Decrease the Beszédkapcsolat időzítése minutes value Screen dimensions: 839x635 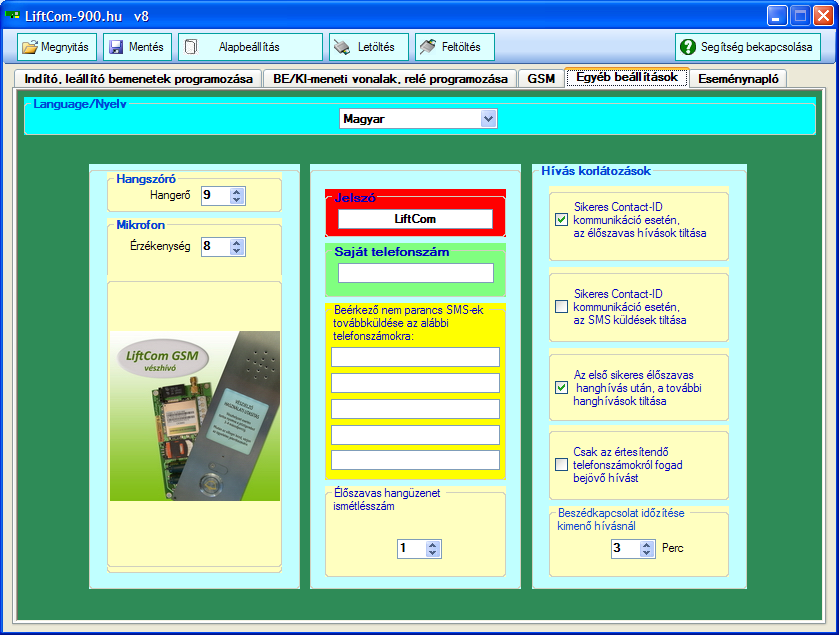point(646,553)
